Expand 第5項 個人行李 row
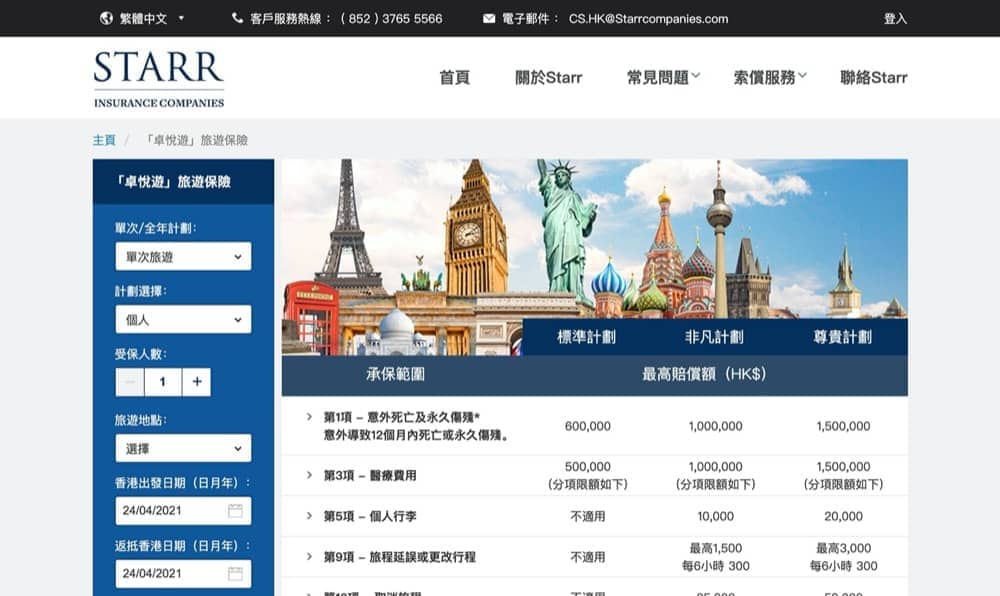1000x596 pixels. point(310,516)
